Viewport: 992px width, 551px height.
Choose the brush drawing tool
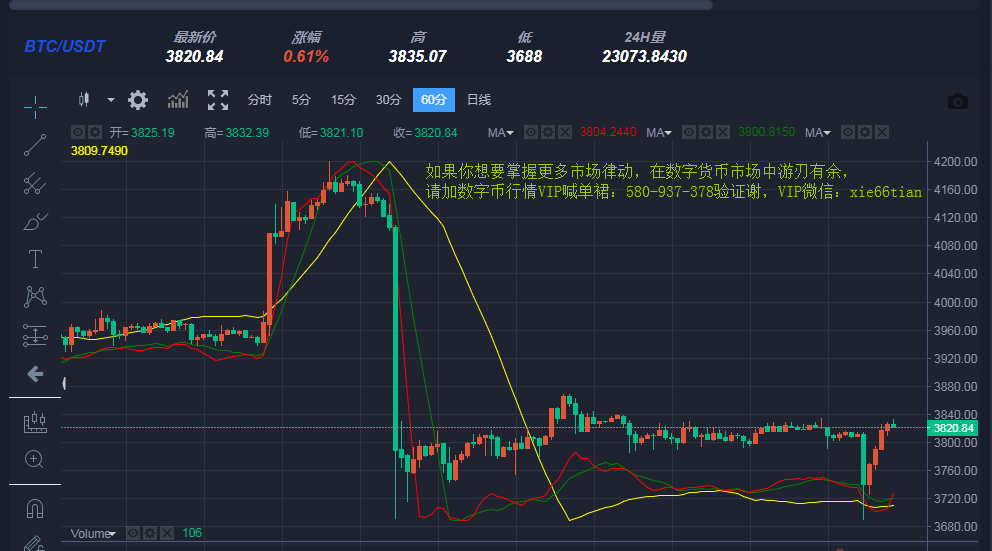(35, 221)
